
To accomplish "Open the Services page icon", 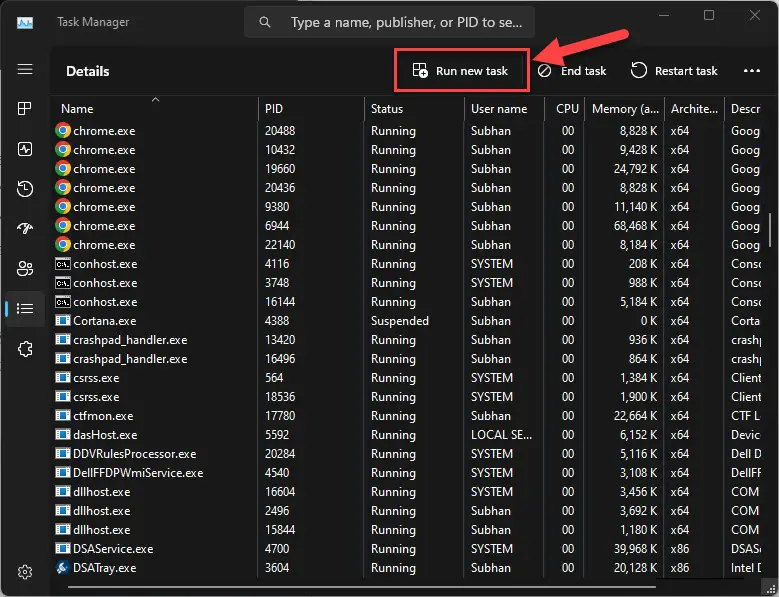I will [25, 349].
